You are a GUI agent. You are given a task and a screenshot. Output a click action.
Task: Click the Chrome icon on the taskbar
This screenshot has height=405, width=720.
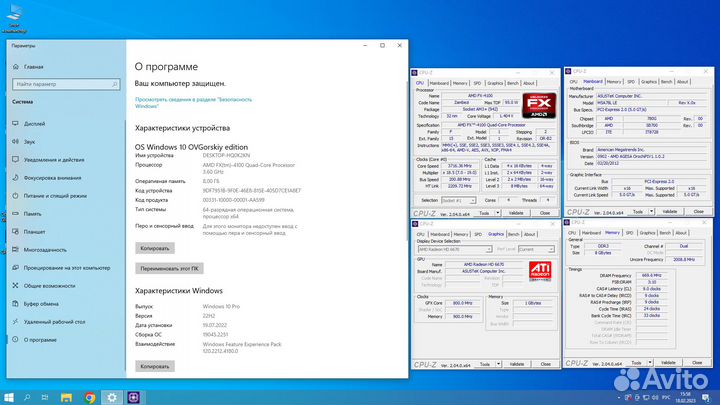[x=91, y=396]
